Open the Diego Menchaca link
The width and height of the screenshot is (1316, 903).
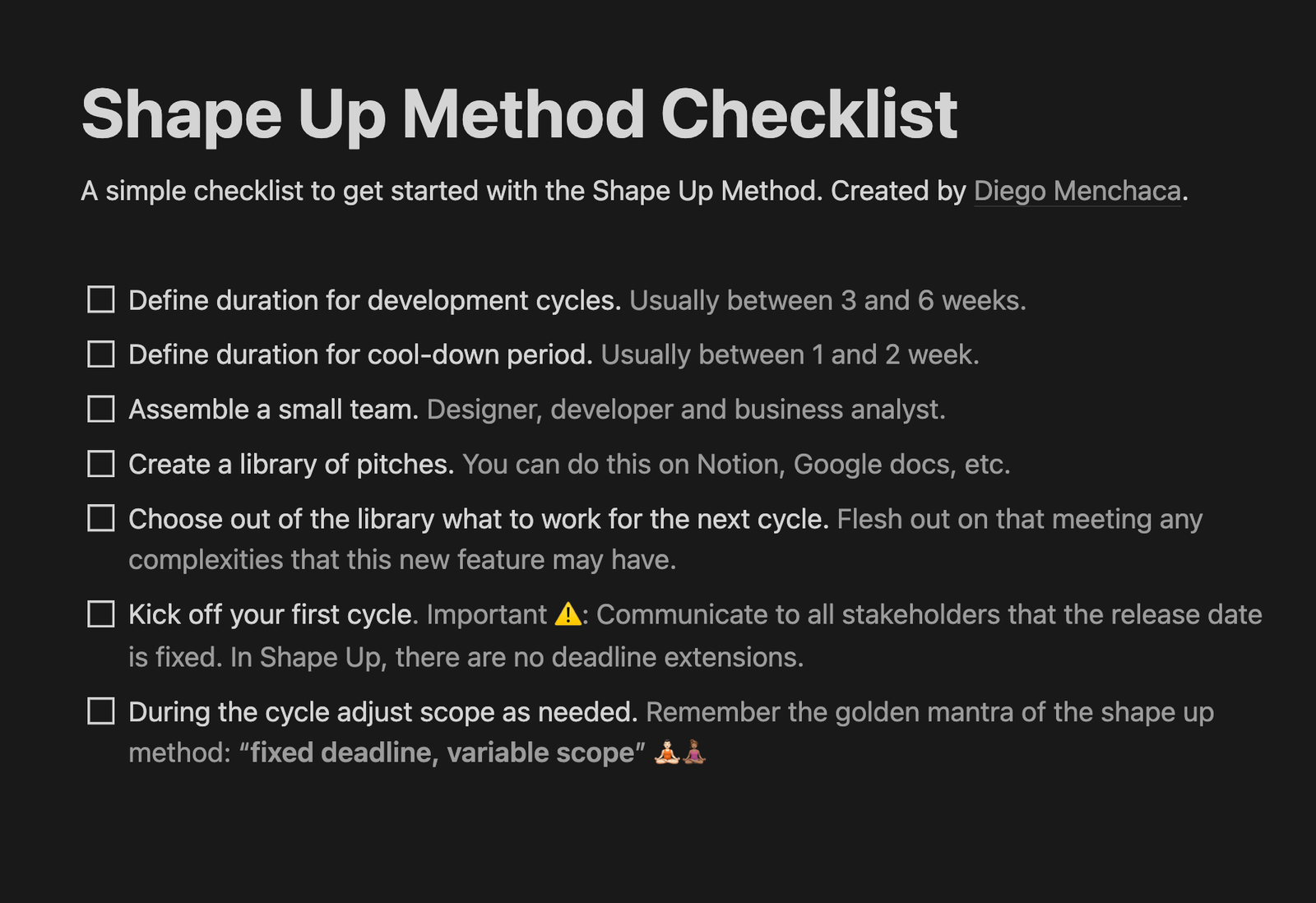1077,191
